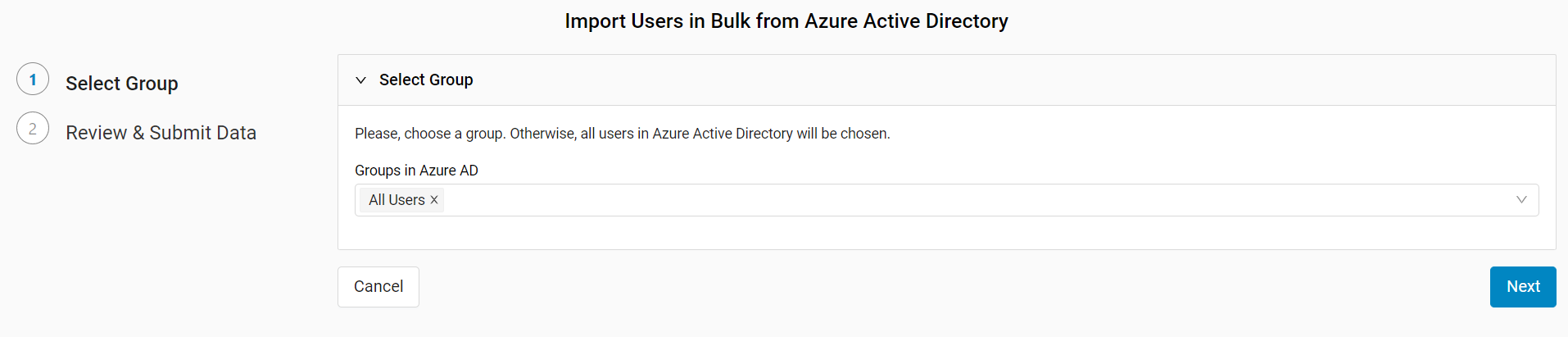Open the Groups in Azure AD dropdown arrow

(1521, 200)
